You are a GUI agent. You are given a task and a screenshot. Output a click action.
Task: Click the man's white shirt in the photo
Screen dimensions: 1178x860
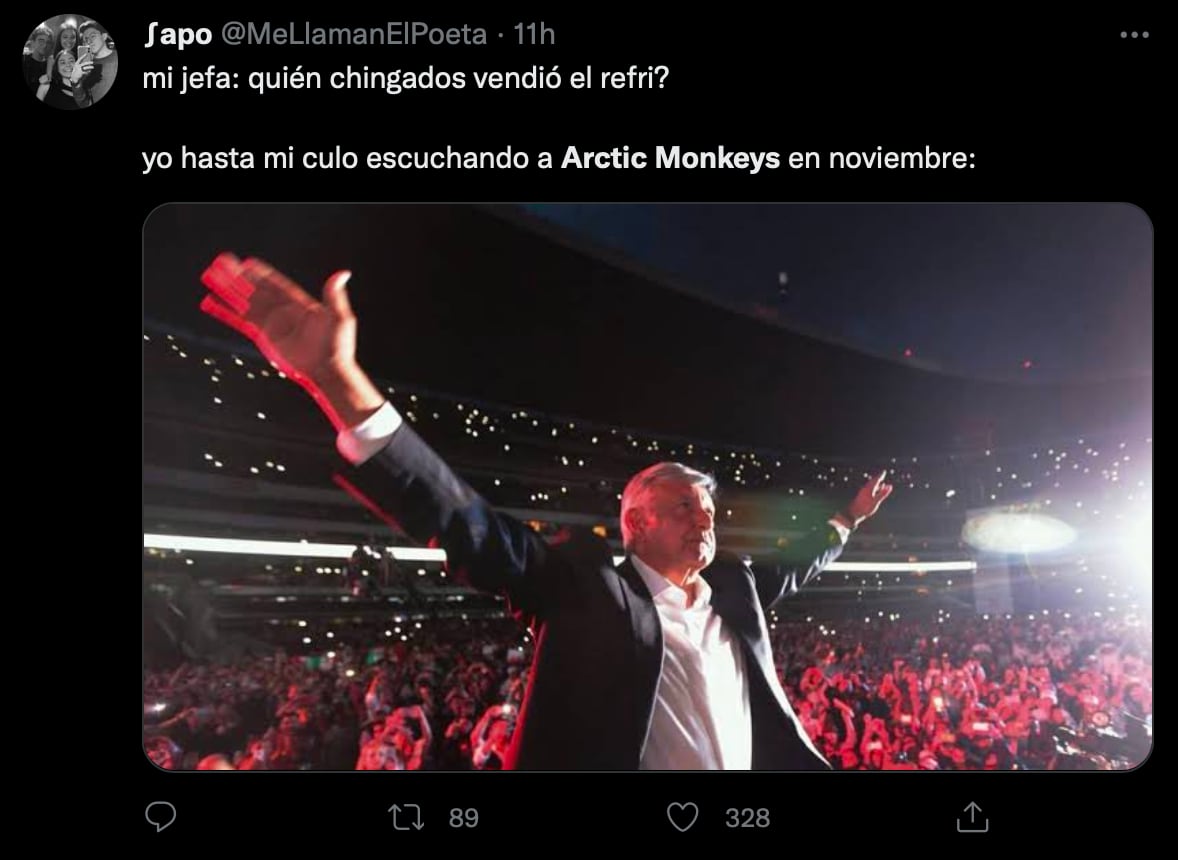coord(695,676)
